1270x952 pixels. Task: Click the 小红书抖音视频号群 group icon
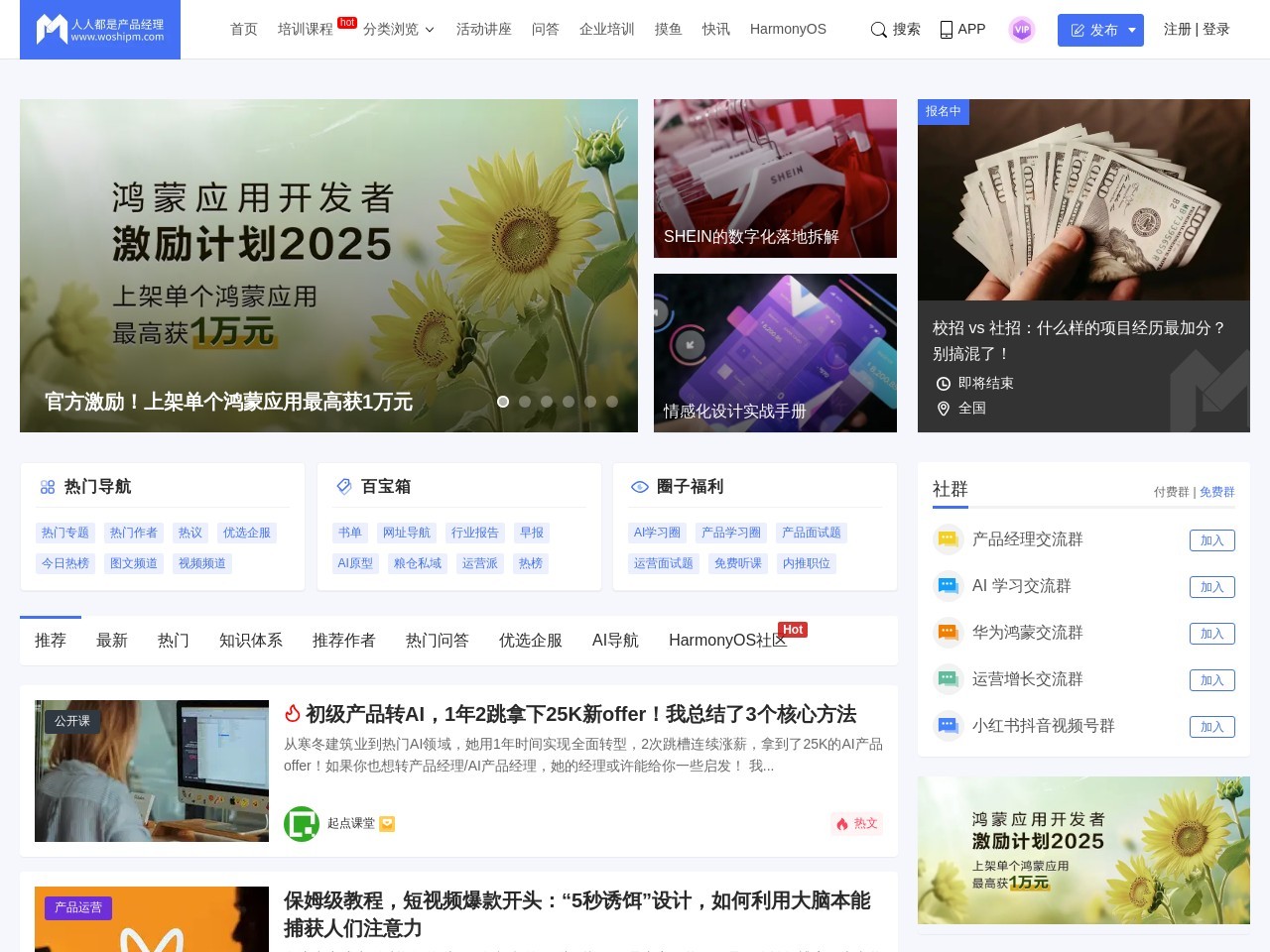pyautogui.click(x=948, y=726)
